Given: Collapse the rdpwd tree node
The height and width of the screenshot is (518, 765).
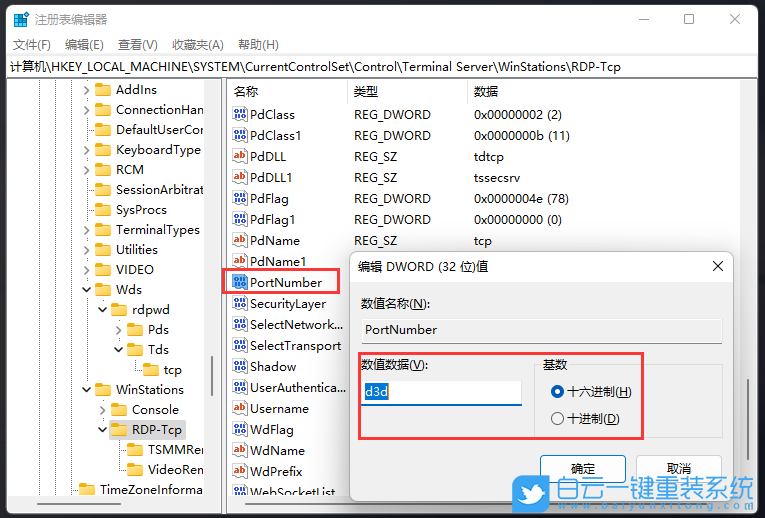Looking at the screenshot, I should [102, 310].
